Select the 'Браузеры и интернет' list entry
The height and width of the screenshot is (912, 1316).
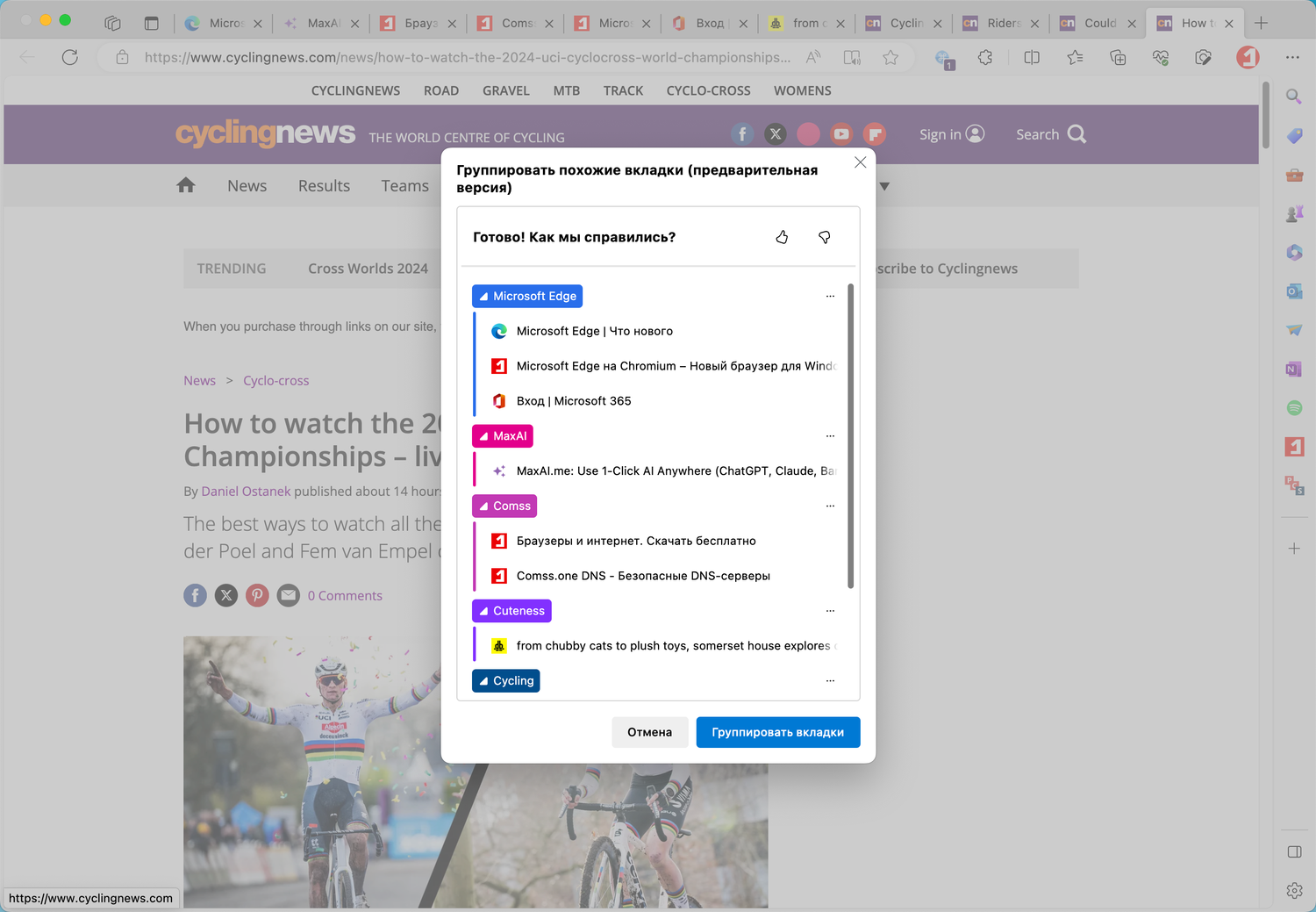(658, 541)
